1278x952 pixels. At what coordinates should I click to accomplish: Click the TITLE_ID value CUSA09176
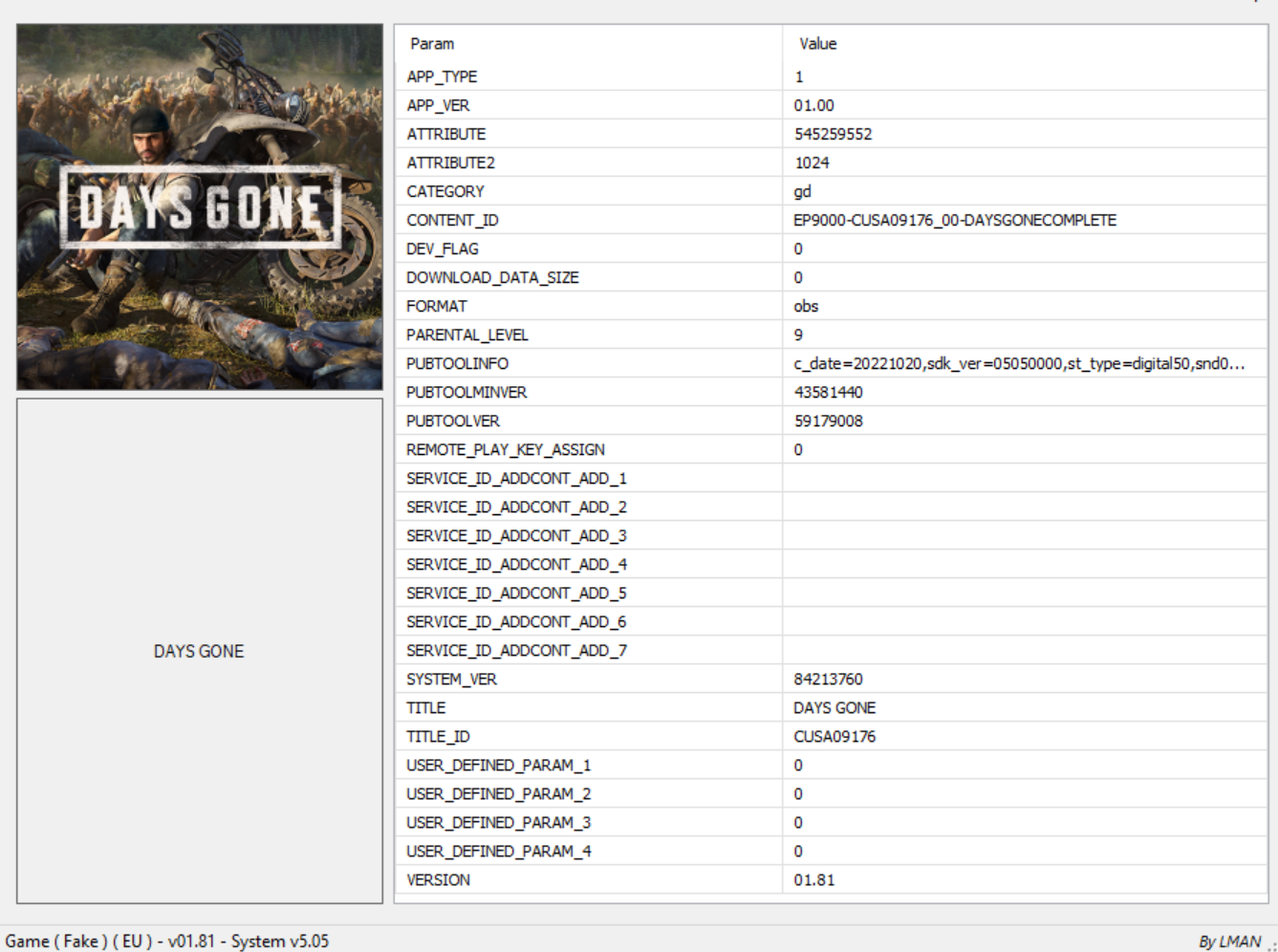click(x=834, y=736)
